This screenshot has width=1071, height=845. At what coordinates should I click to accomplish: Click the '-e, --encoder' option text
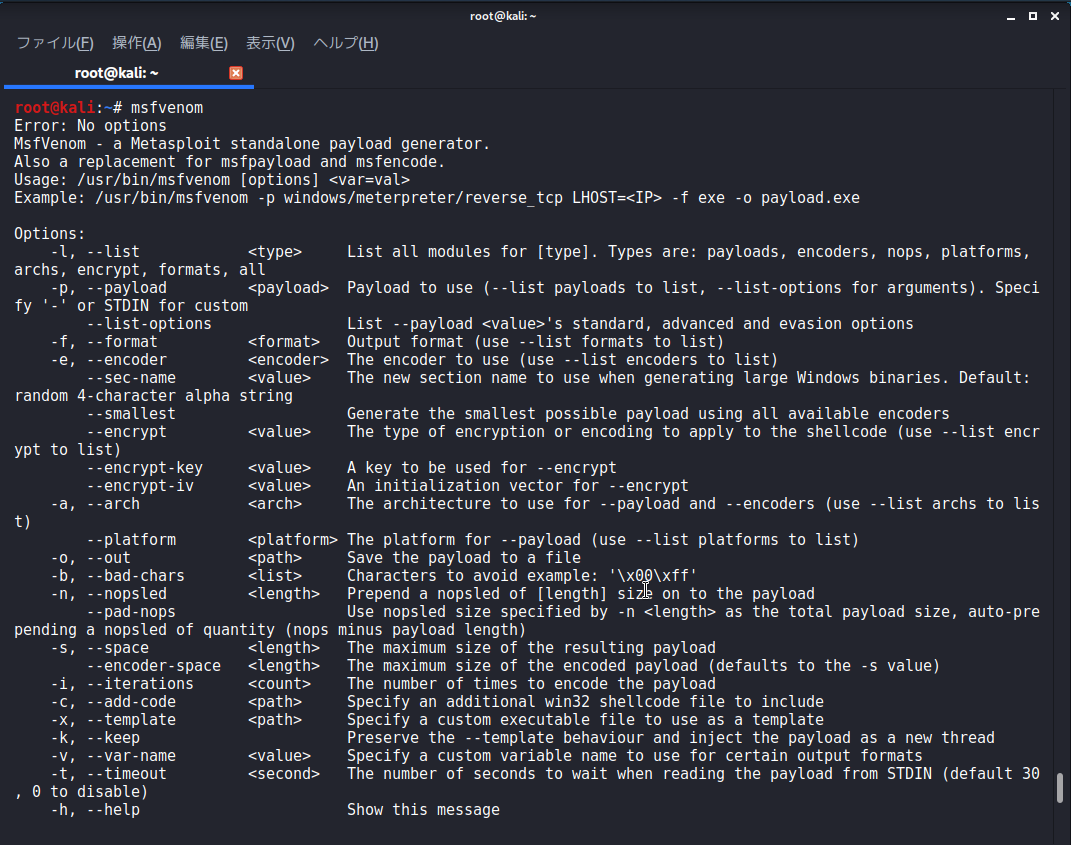pos(109,360)
